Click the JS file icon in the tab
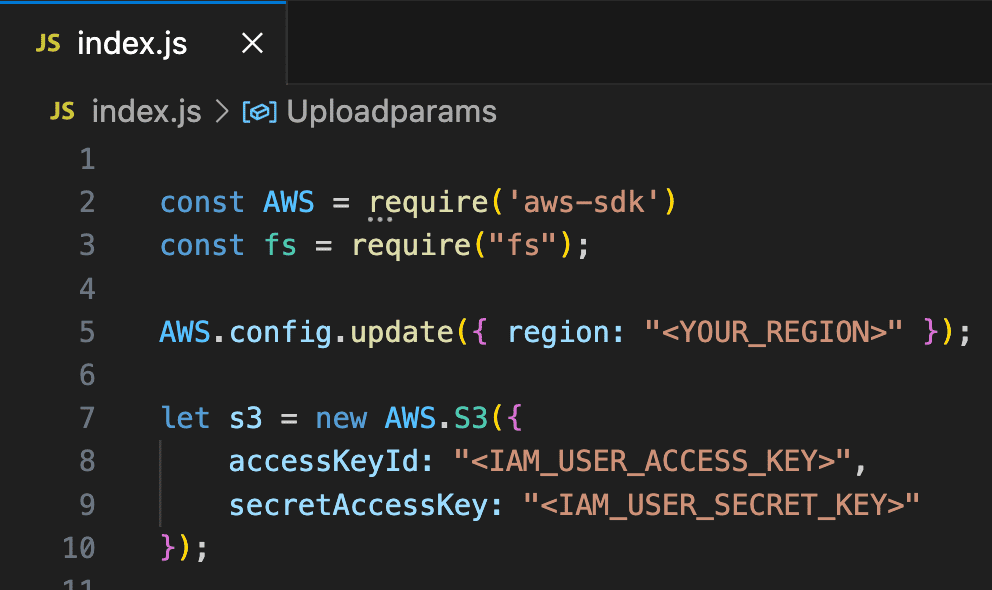This screenshot has width=992, height=590. [x=47, y=45]
